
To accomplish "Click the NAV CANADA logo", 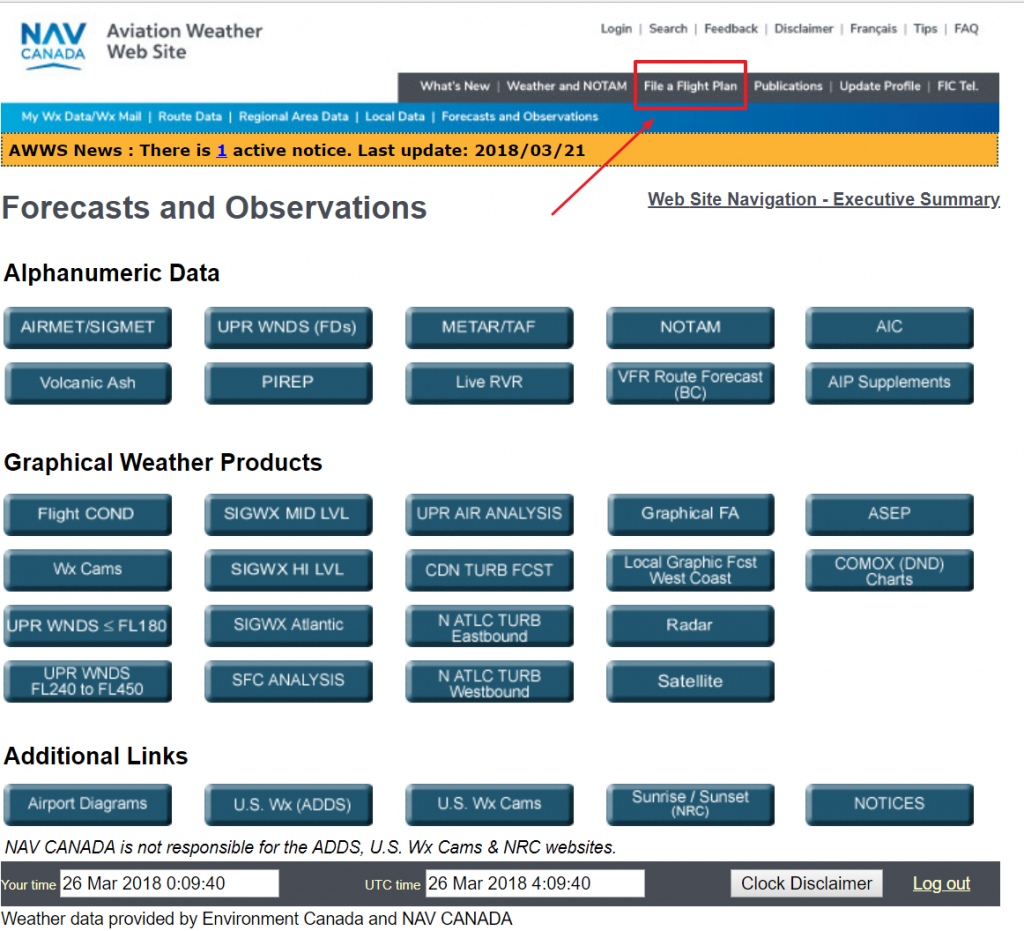I will [x=52, y=46].
